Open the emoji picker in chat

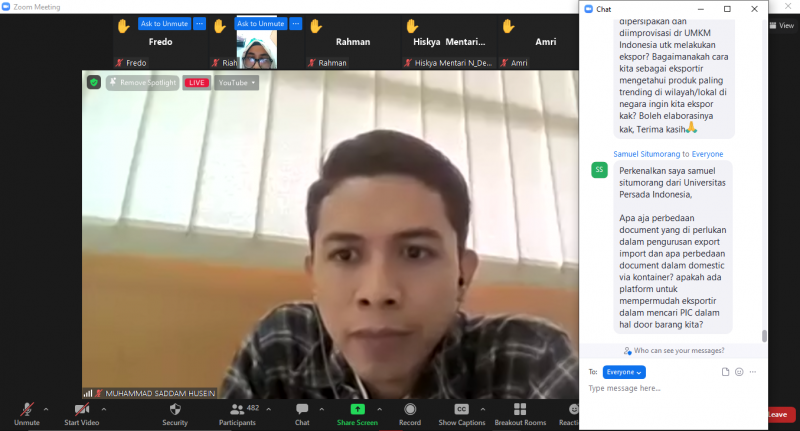coord(739,372)
